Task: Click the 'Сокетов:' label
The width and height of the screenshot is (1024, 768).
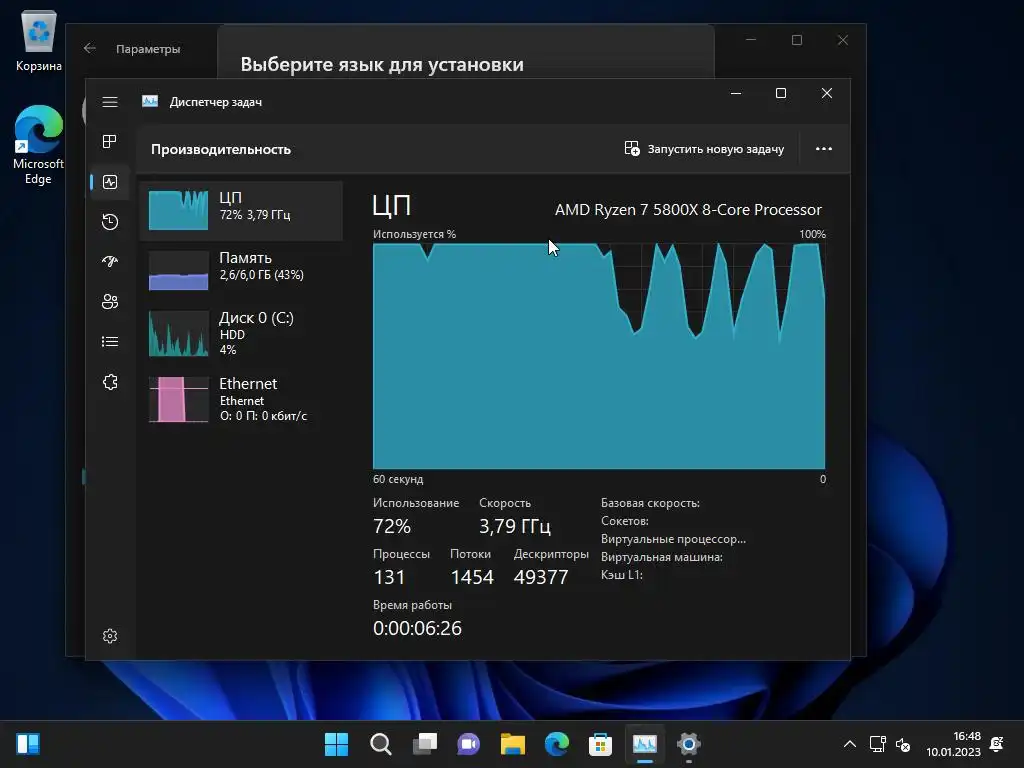Action: 624,520
